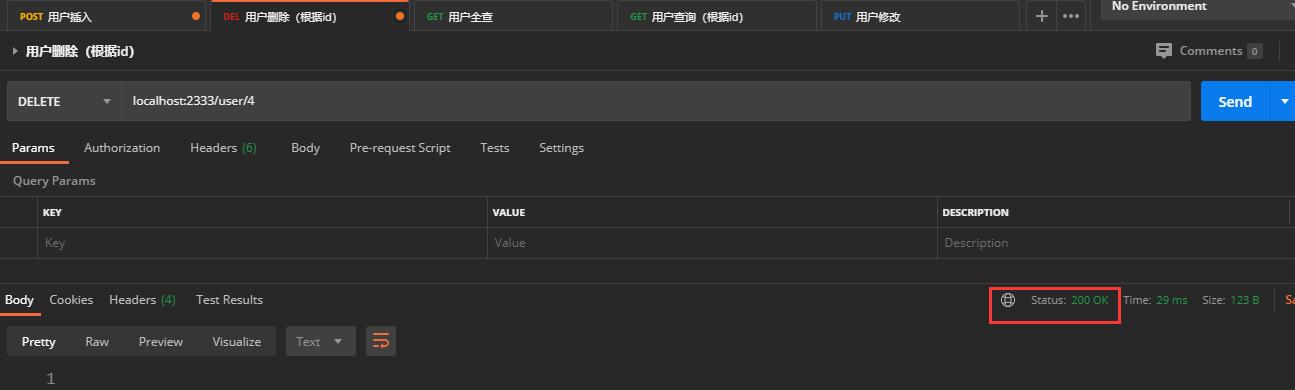Switch to PUT 用户修改 tab
Viewport: 1295px width, 390px height.
(920, 16)
